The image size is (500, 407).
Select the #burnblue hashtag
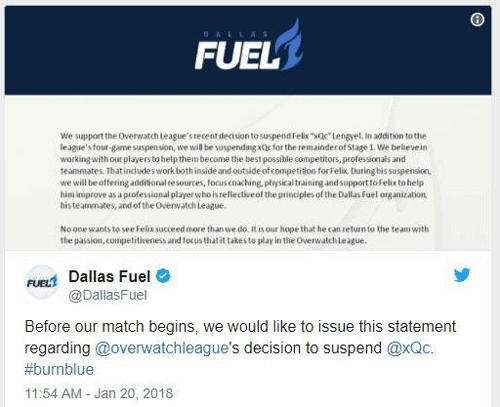pos(59,370)
